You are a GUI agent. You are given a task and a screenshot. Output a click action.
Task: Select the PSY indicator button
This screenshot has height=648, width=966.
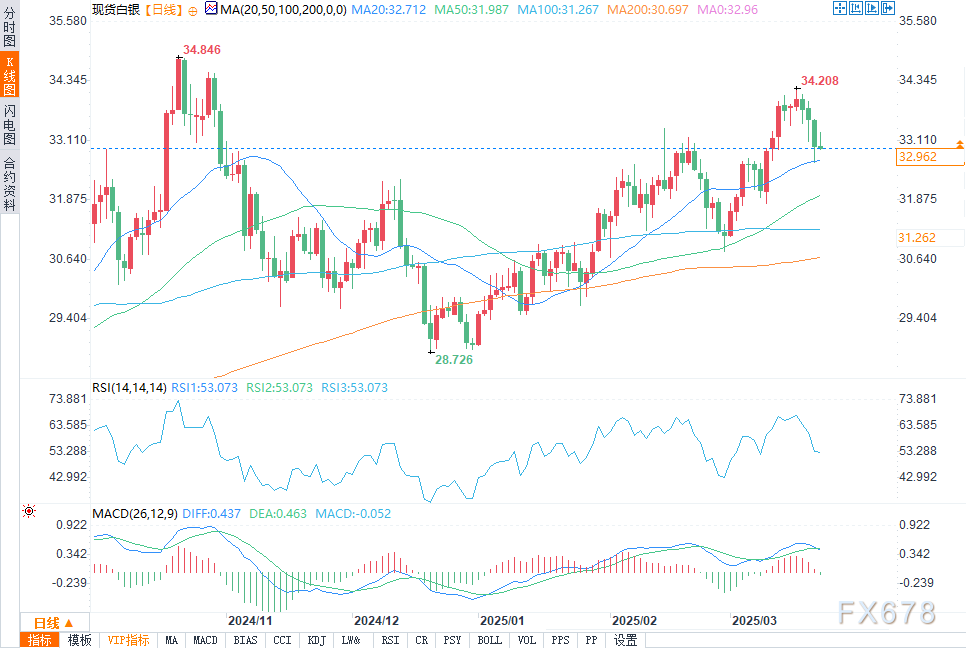[x=452, y=640]
